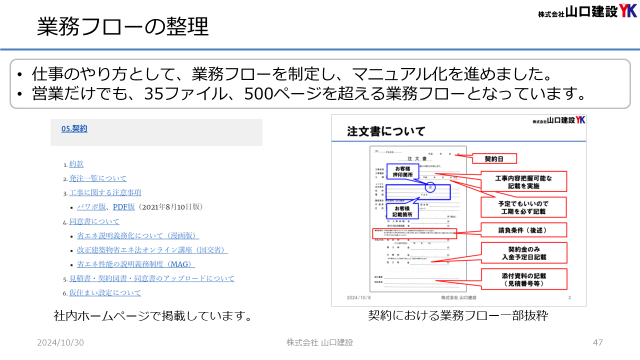The height and width of the screenshot is (360, 640).
Task: Open 見積書・契約図書・同意書のアップロードについて link
Action: coord(152,278)
